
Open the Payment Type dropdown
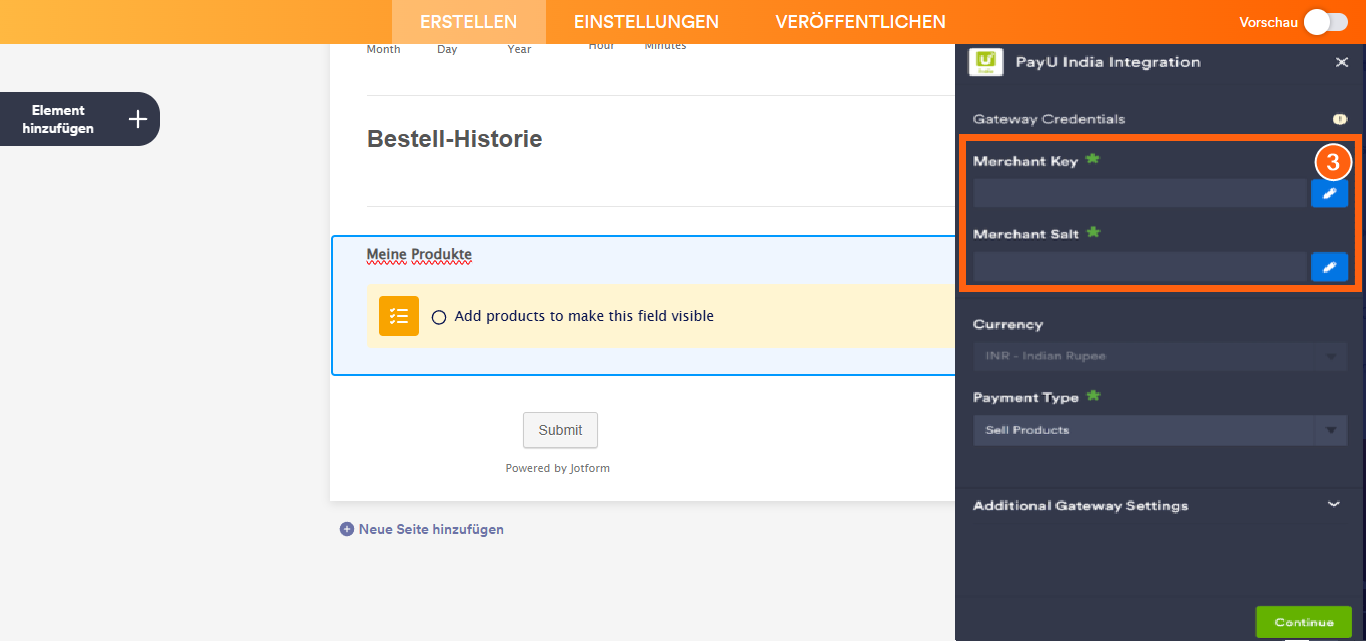click(x=1158, y=430)
